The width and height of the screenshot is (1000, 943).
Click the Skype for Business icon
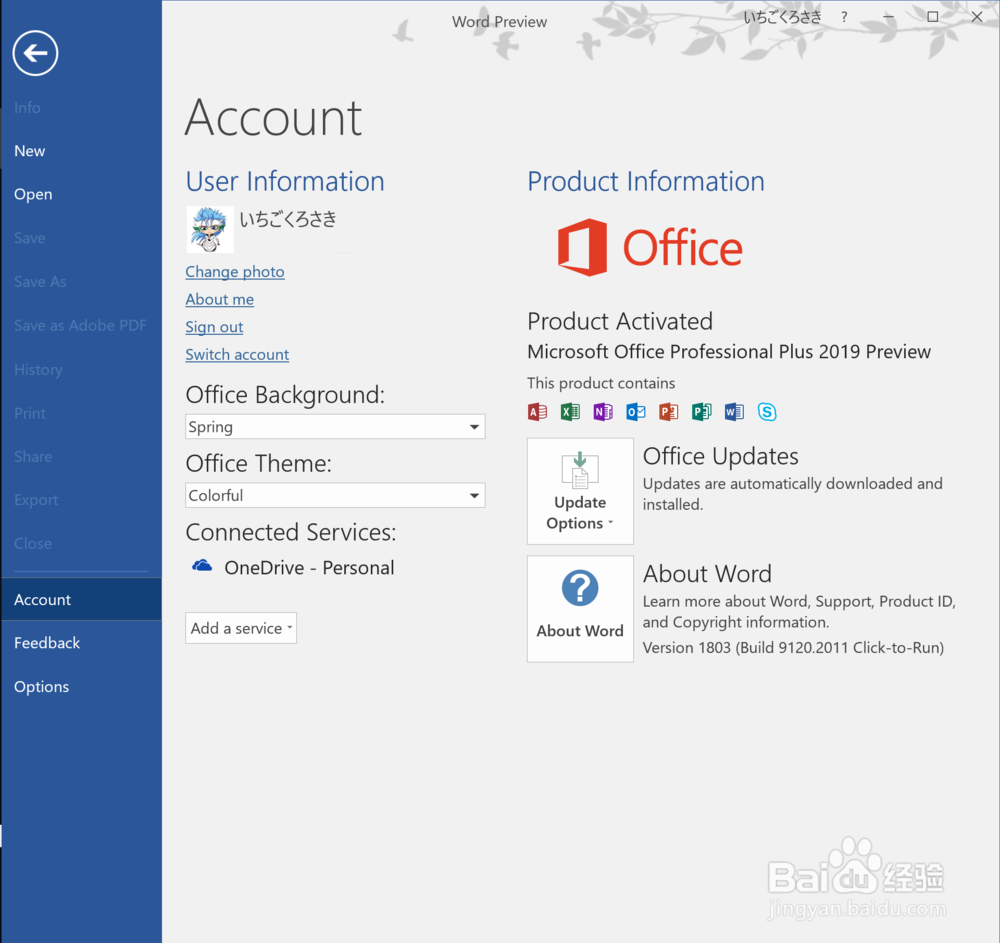point(767,412)
